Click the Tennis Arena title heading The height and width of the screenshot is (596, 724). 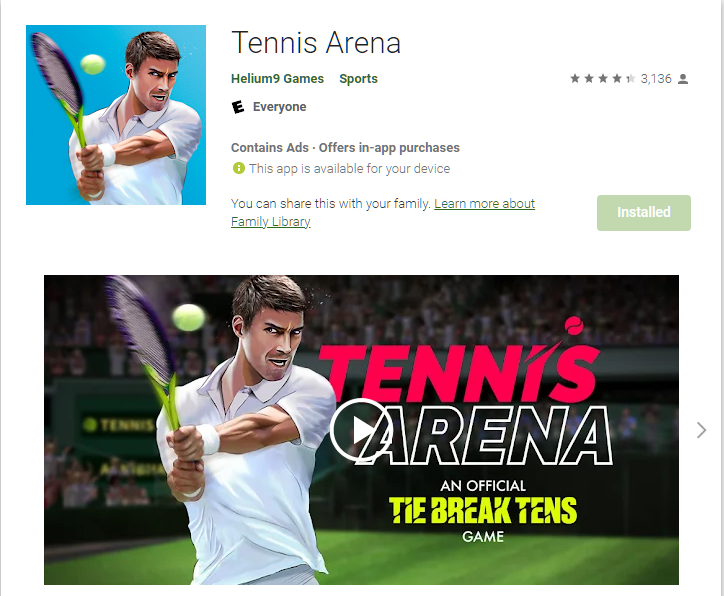pyautogui.click(x=316, y=42)
